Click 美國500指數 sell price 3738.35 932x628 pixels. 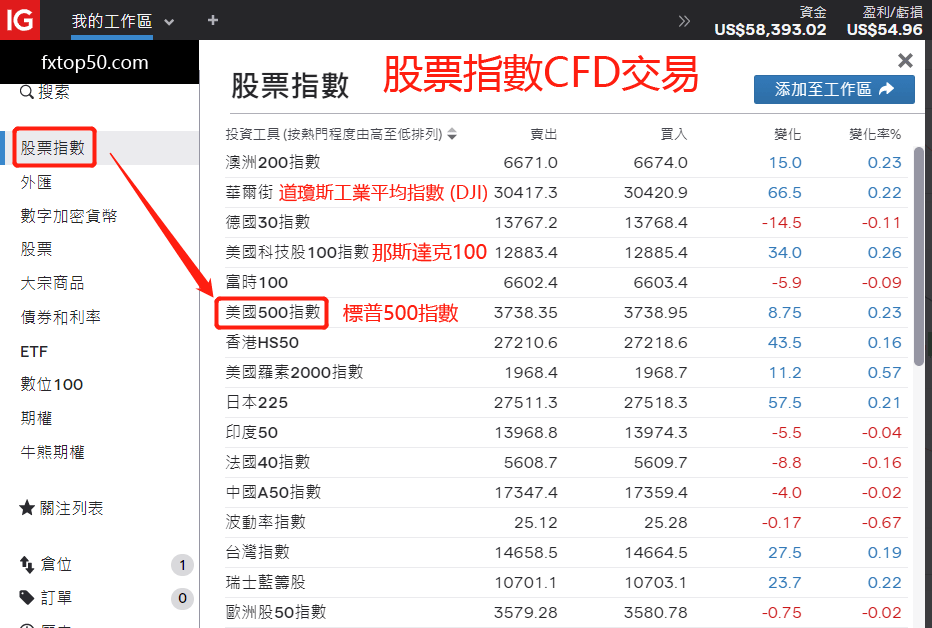pyautogui.click(x=525, y=313)
